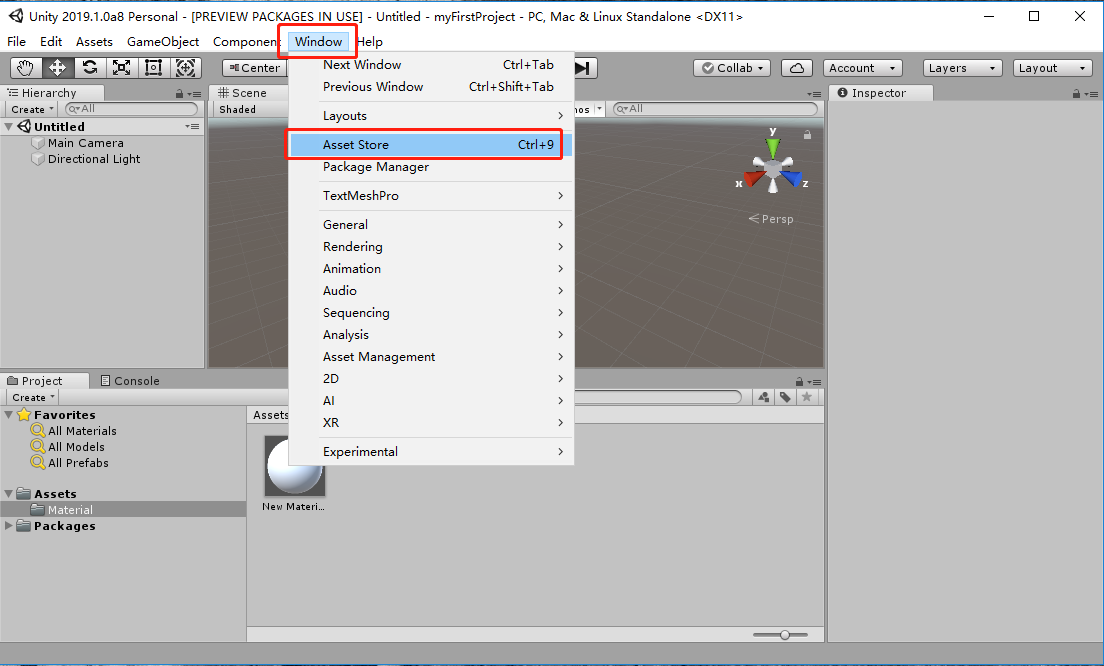Select the Inspector tab

pos(880,93)
